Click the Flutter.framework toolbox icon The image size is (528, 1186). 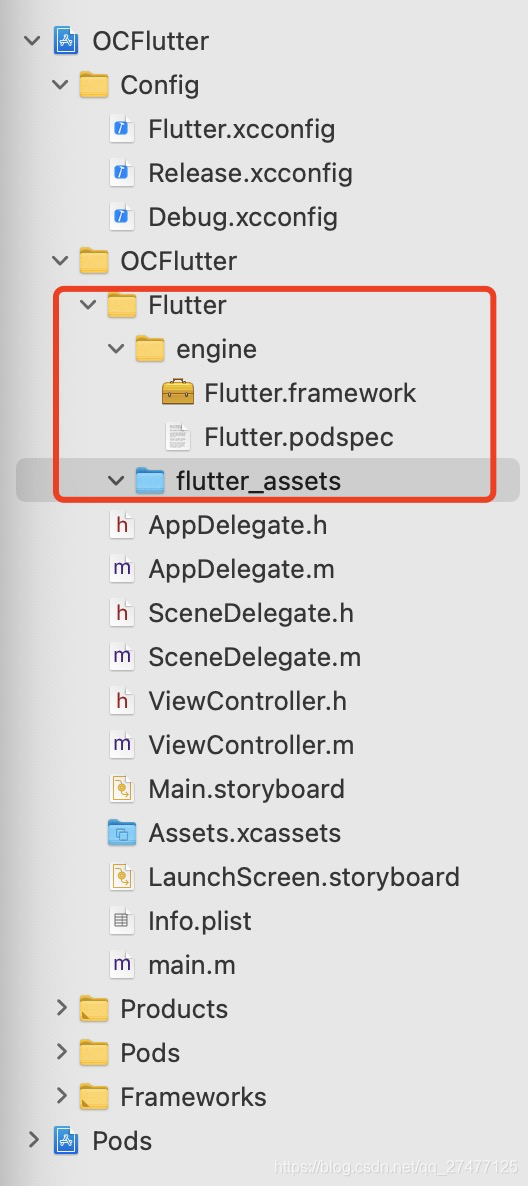point(178,393)
